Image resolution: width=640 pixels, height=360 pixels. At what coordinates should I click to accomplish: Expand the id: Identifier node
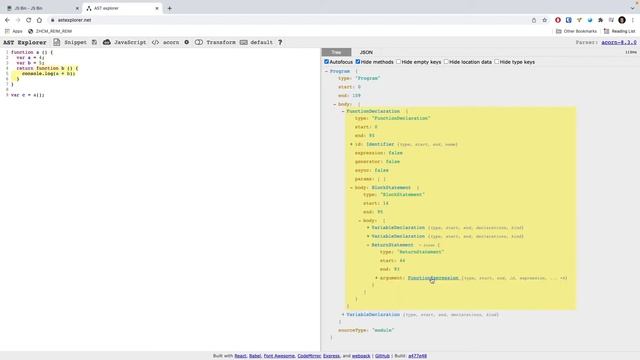pyautogui.click(x=351, y=144)
